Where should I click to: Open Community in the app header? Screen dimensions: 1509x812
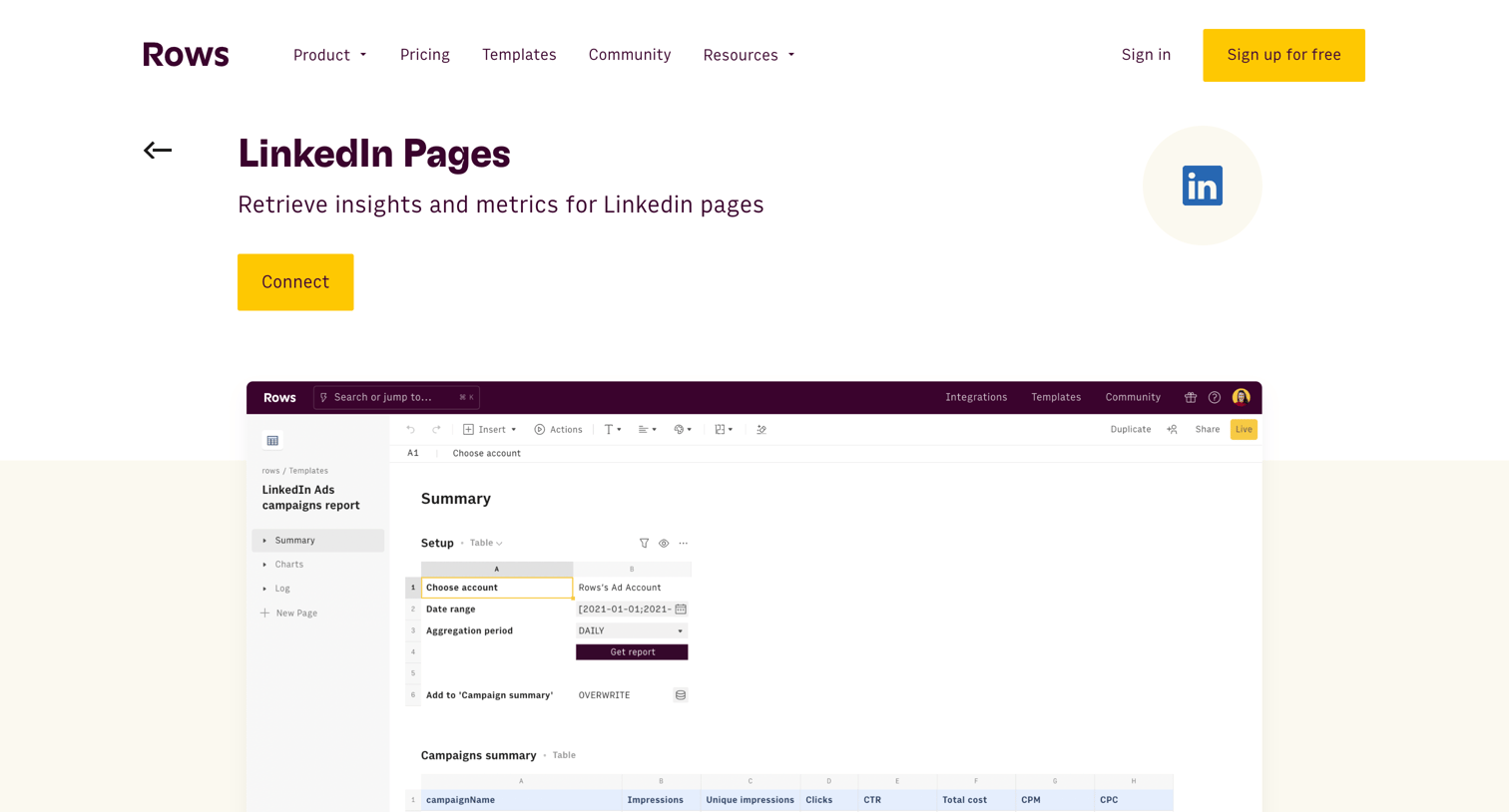pyautogui.click(x=1133, y=397)
